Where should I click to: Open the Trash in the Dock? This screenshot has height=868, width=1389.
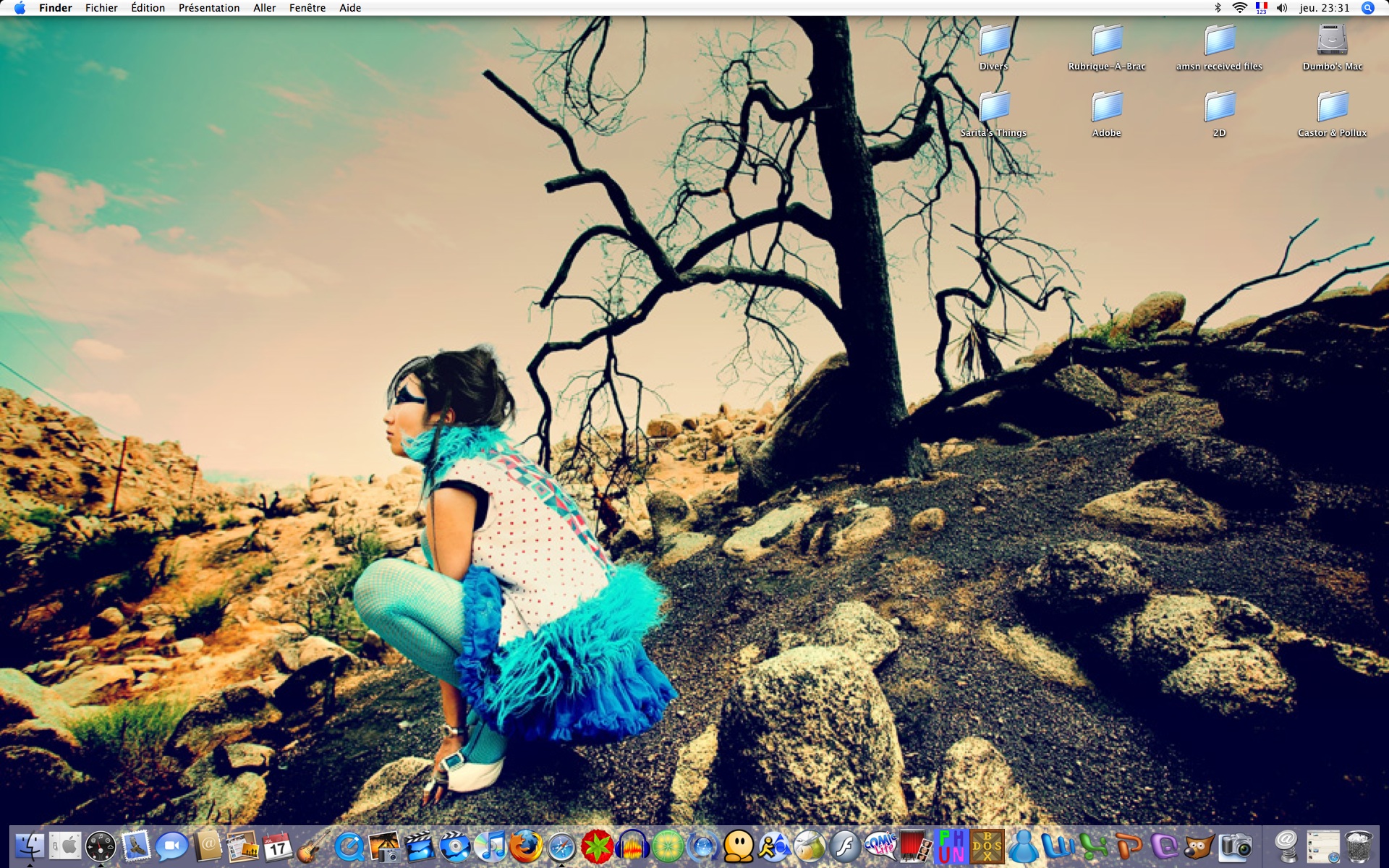pos(1359,846)
